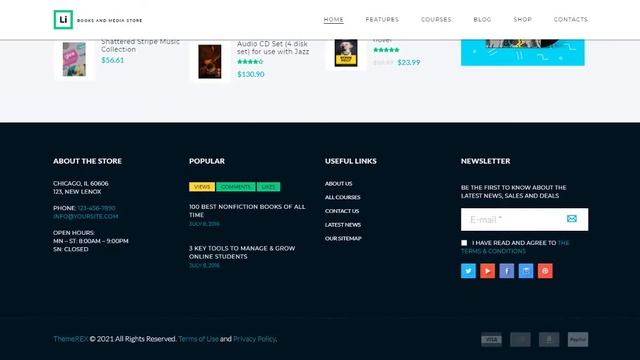
Task: Click the "MN – ST: 8:00AM – 9:00PM" hours
Action: 91,241
